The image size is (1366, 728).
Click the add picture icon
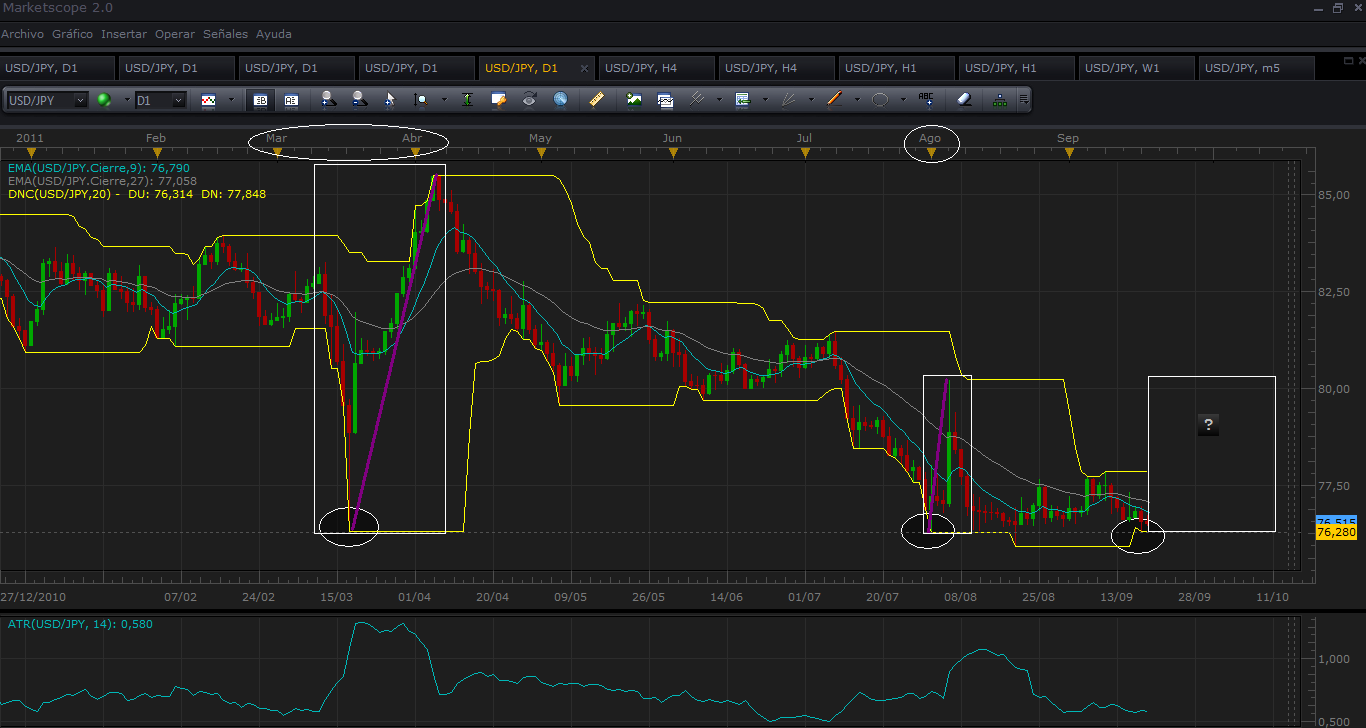coord(634,100)
